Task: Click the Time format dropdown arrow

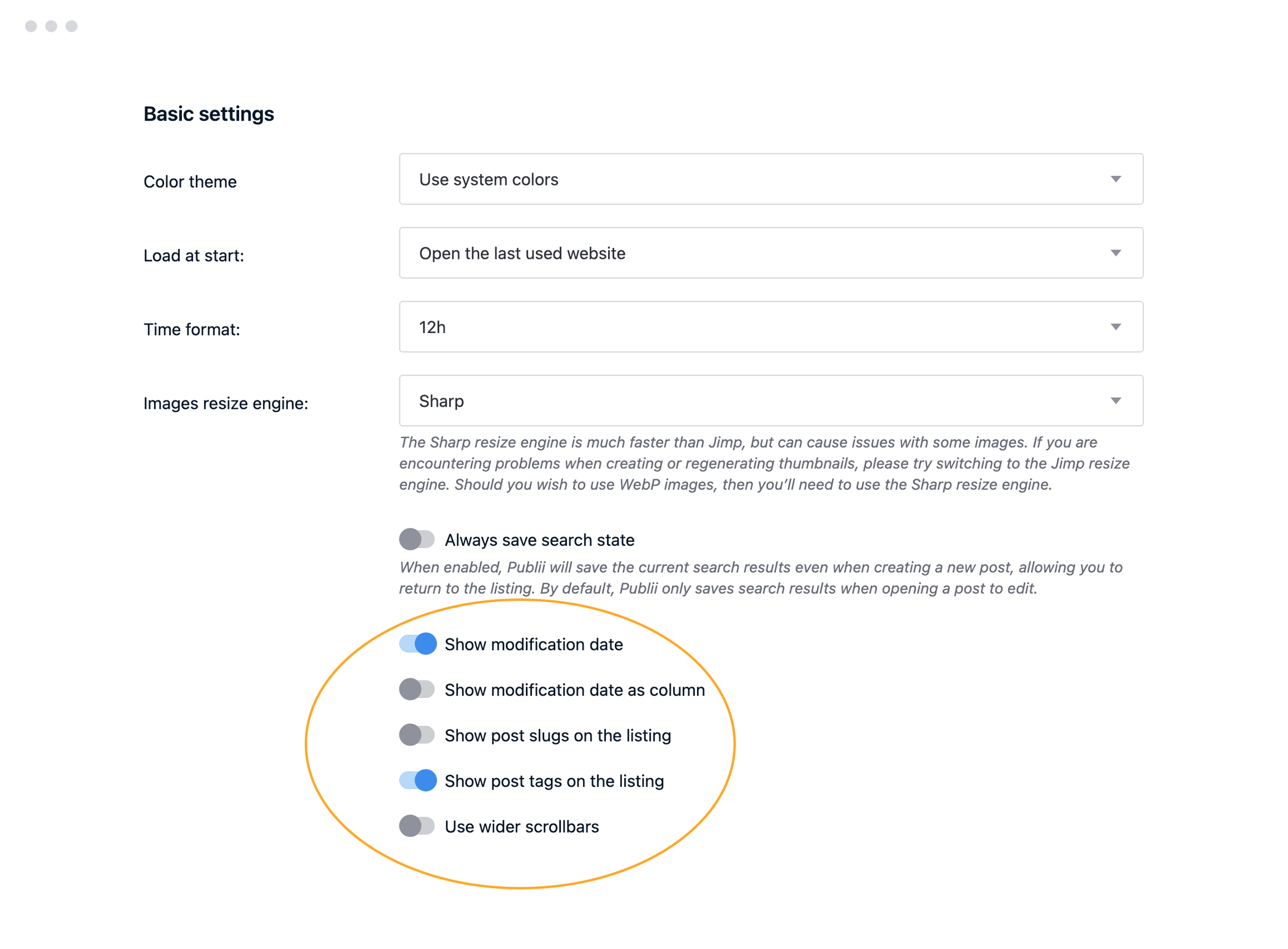Action: [1116, 327]
